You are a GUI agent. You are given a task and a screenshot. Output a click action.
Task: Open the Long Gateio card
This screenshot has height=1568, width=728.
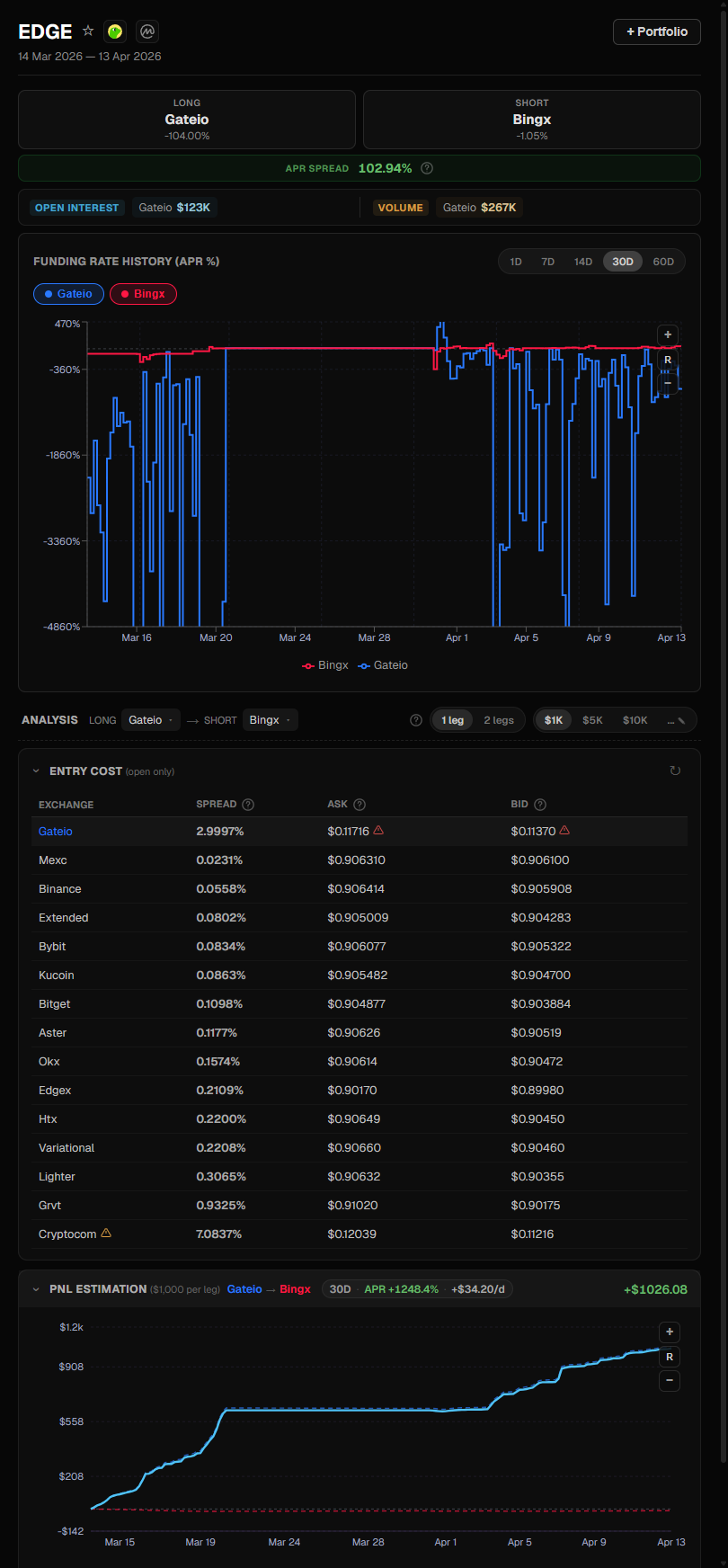click(x=187, y=120)
